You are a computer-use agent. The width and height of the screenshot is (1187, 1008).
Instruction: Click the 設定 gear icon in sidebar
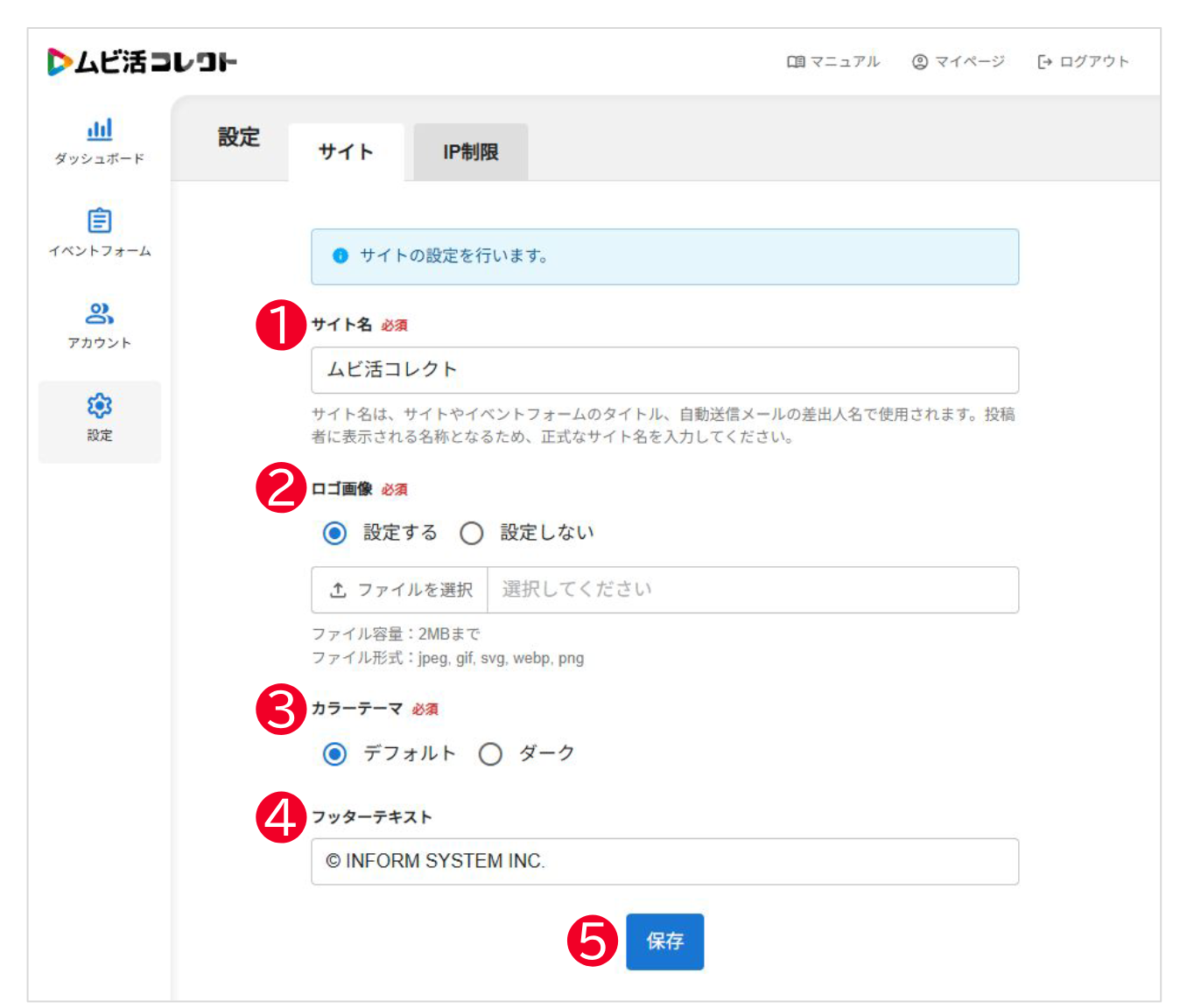100,405
